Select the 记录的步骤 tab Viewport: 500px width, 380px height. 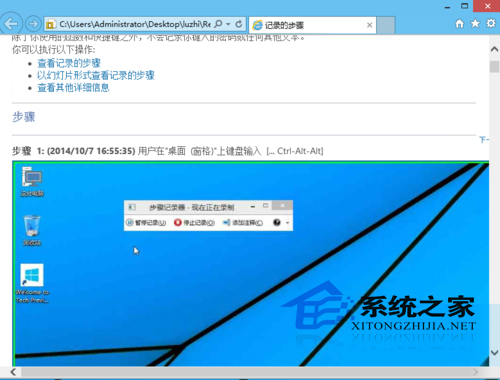[x=312, y=25]
